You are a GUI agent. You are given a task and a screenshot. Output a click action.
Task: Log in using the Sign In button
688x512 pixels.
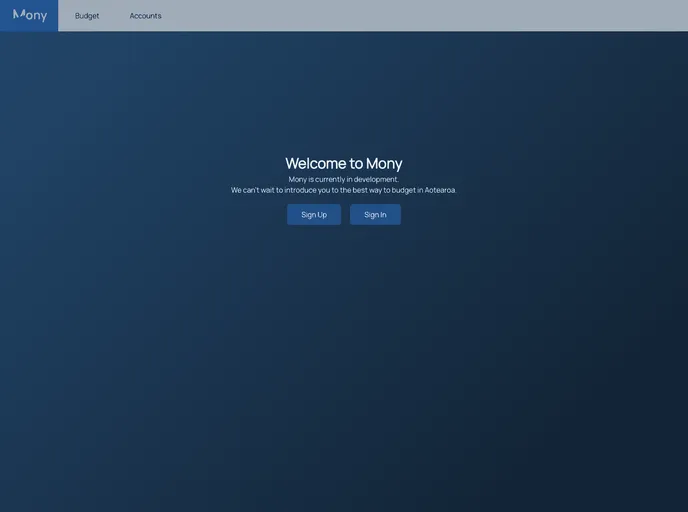coord(375,215)
